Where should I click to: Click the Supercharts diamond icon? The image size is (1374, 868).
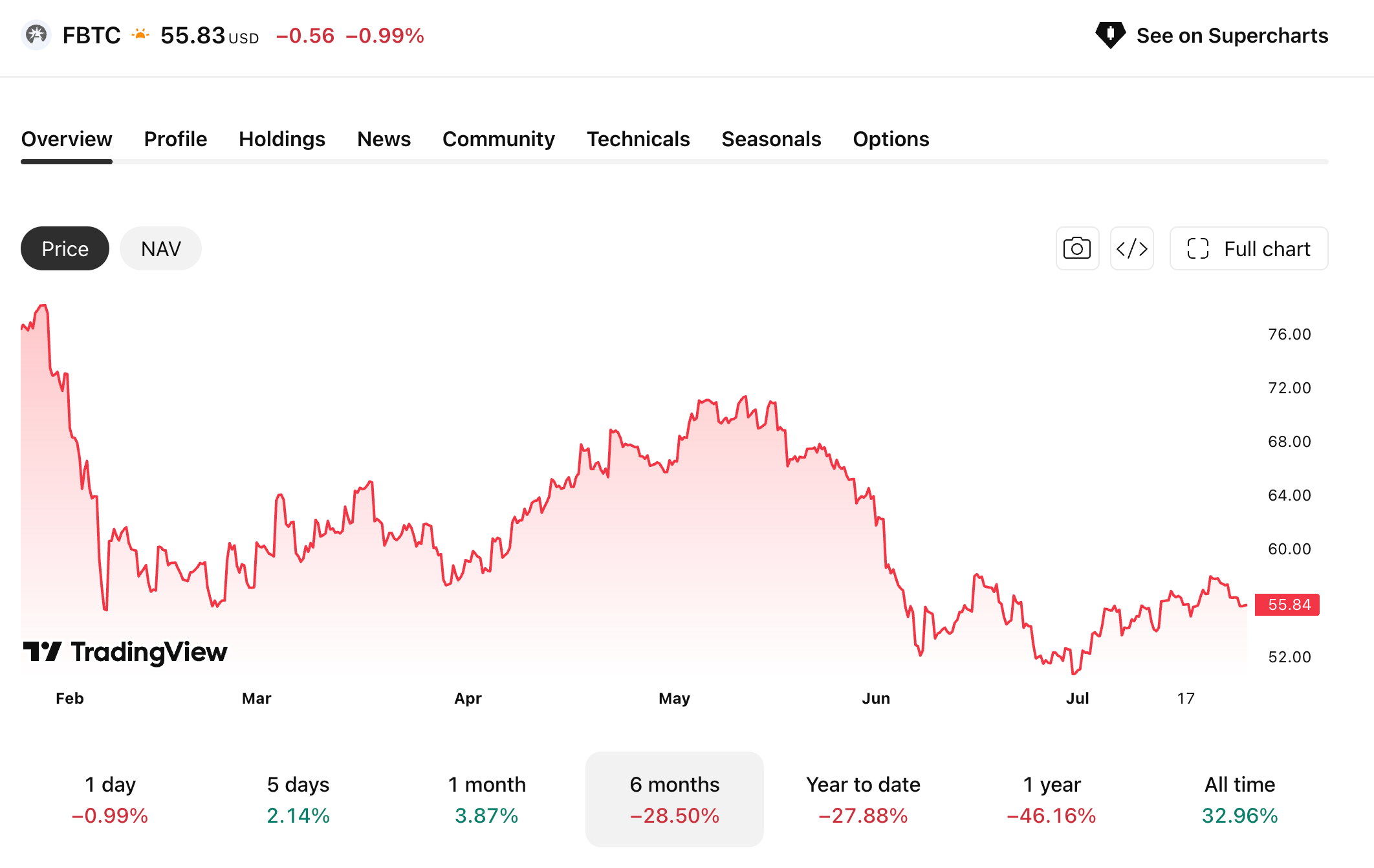(x=1110, y=35)
